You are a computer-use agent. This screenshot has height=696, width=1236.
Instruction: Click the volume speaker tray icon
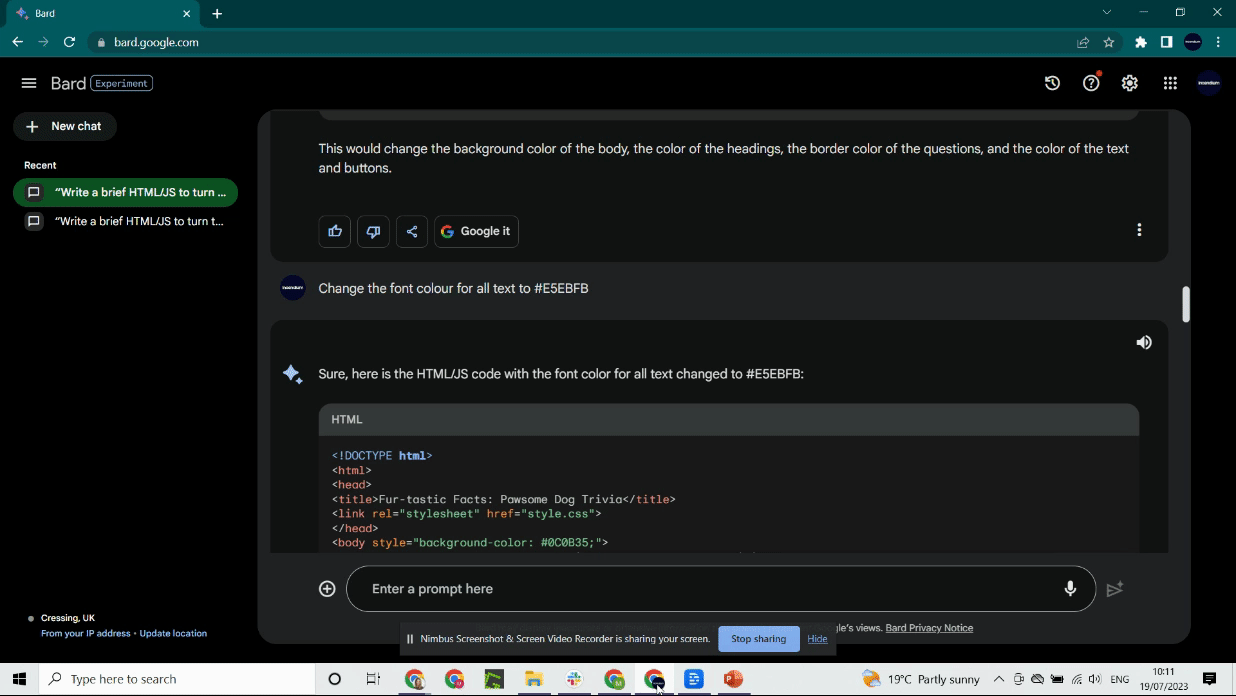1094,679
